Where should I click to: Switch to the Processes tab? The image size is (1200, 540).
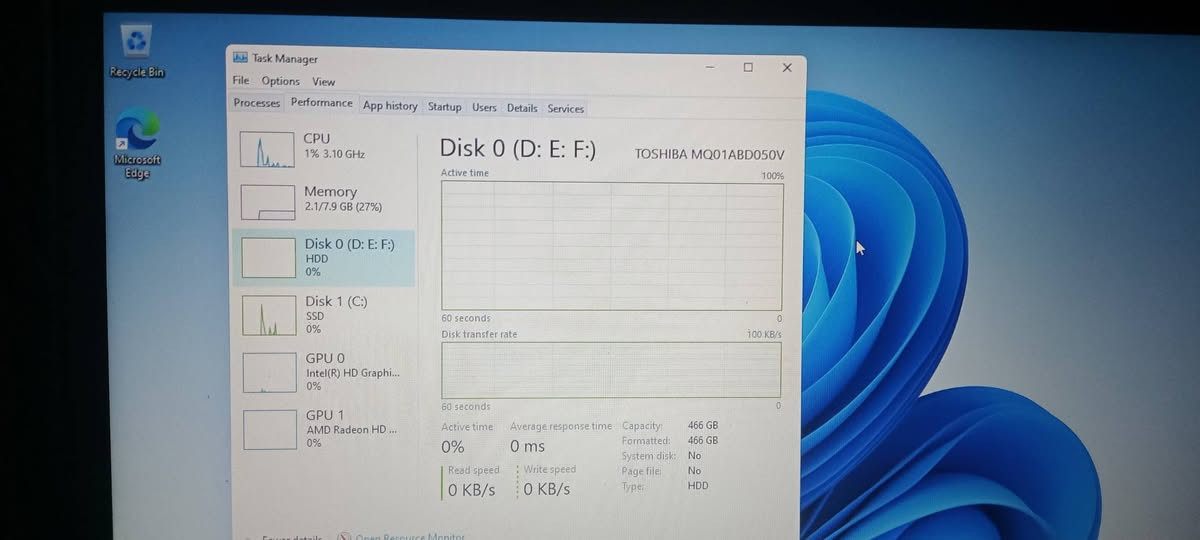pos(257,103)
